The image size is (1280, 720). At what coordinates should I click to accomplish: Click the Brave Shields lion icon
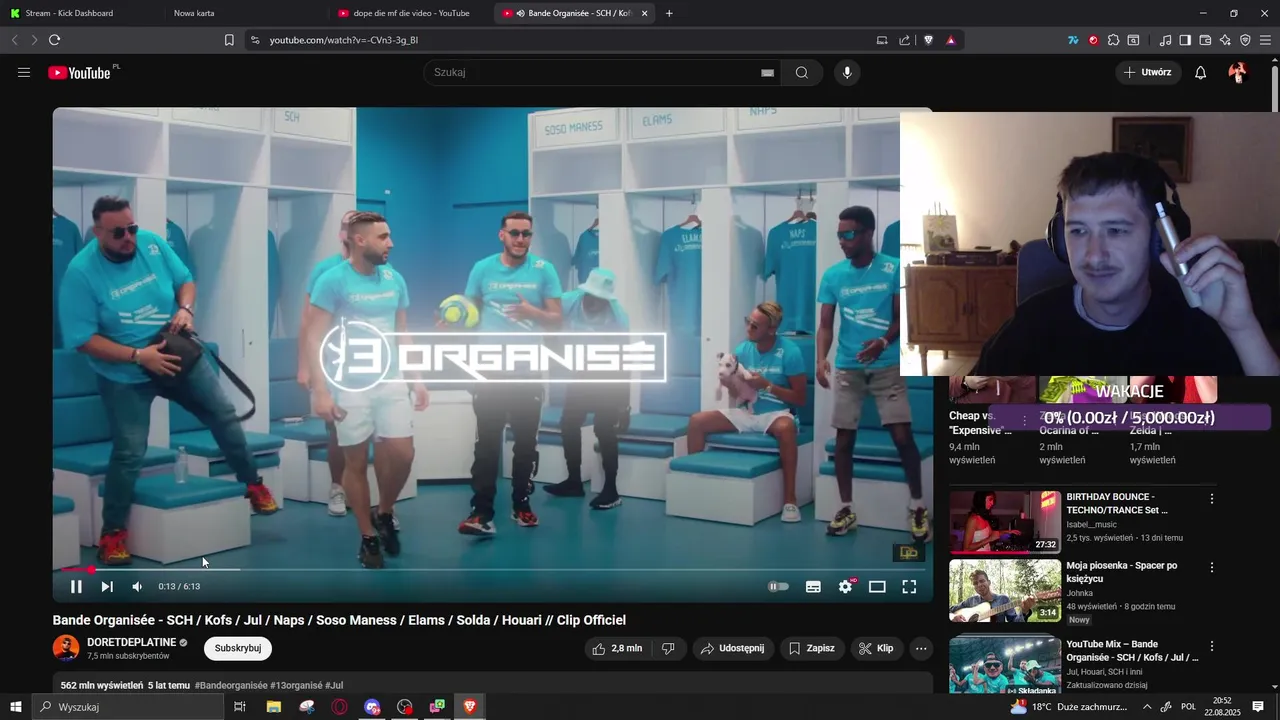coord(928,40)
